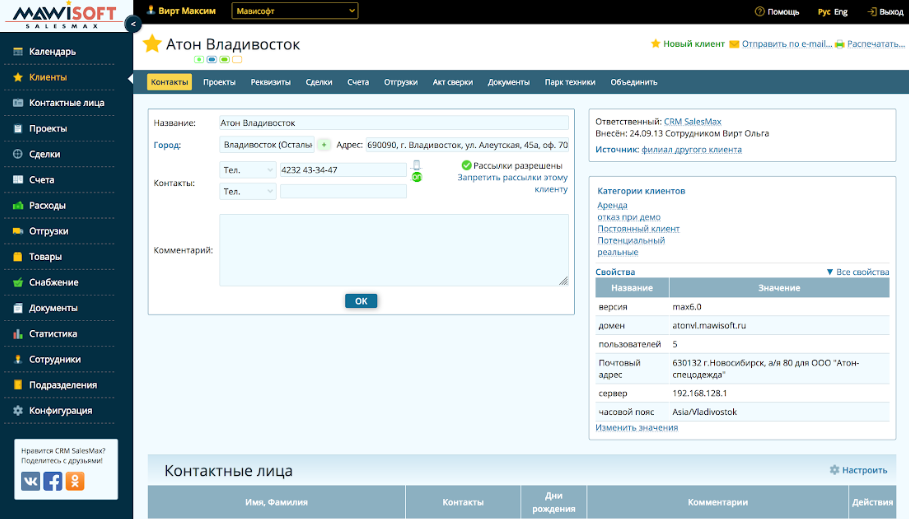The width and height of the screenshot is (909, 519).
Task: Open the Владивосток city dropdown
Action: [267, 145]
